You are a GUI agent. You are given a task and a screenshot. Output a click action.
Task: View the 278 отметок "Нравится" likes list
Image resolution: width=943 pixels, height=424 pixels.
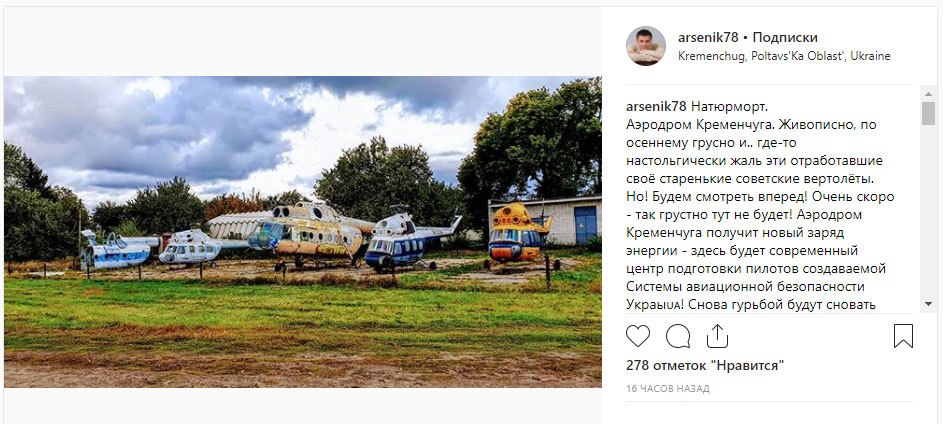click(705, 365)
